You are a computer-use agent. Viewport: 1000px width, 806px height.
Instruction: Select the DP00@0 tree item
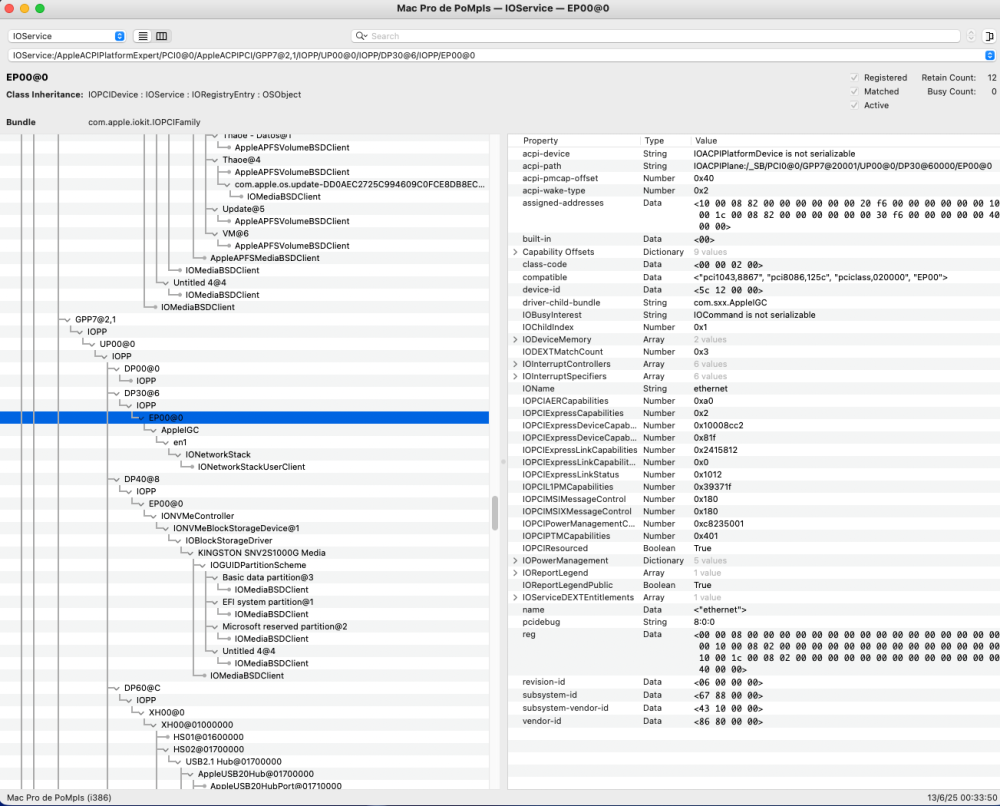142,369
